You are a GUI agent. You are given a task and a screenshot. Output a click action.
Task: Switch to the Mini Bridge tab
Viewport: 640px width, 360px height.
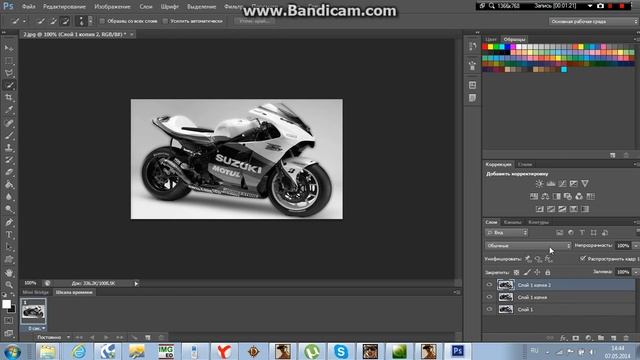[36, 292]
